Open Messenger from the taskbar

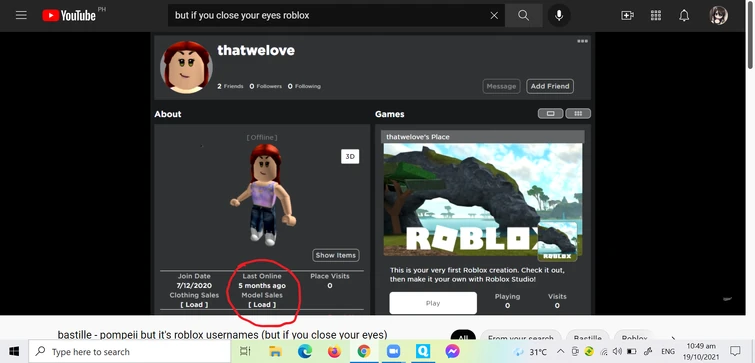pyautogui.click(x=452, y=351)
